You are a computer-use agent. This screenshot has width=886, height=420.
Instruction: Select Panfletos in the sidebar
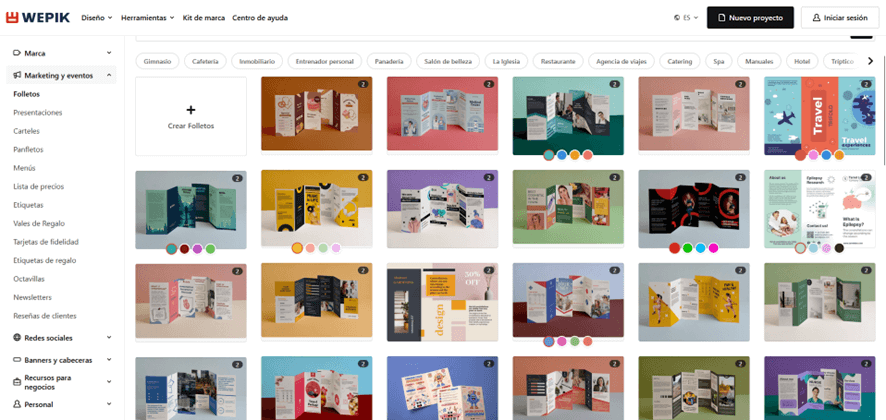(x=28, y=150)
